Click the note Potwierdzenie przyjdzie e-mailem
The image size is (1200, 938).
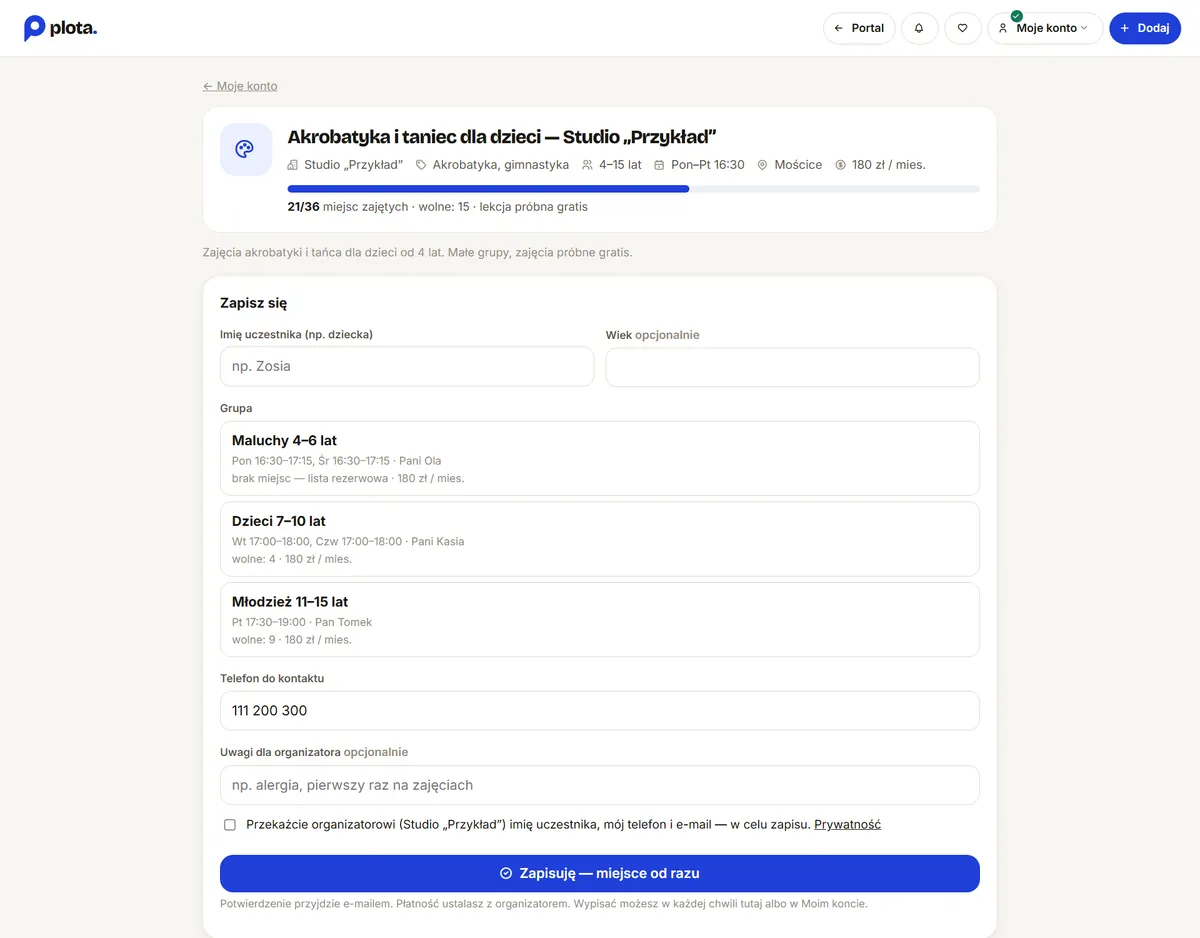(x=544, y=904)
